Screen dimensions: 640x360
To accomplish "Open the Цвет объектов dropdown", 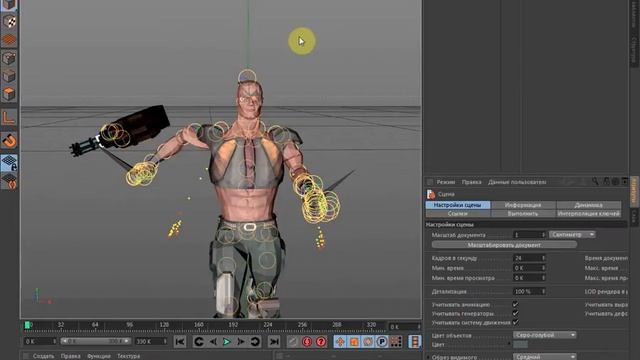I will pyautogui.click(x=544, y=335).
